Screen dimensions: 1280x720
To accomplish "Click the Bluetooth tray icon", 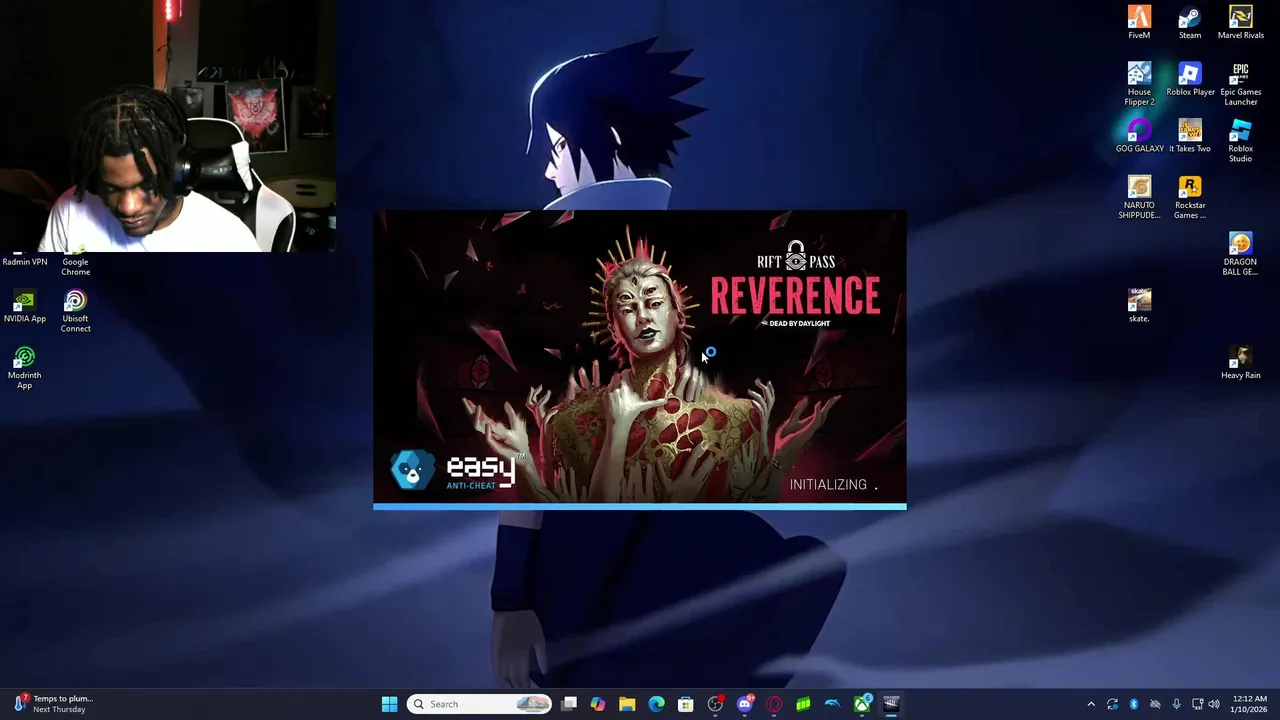I will 1133,704.
